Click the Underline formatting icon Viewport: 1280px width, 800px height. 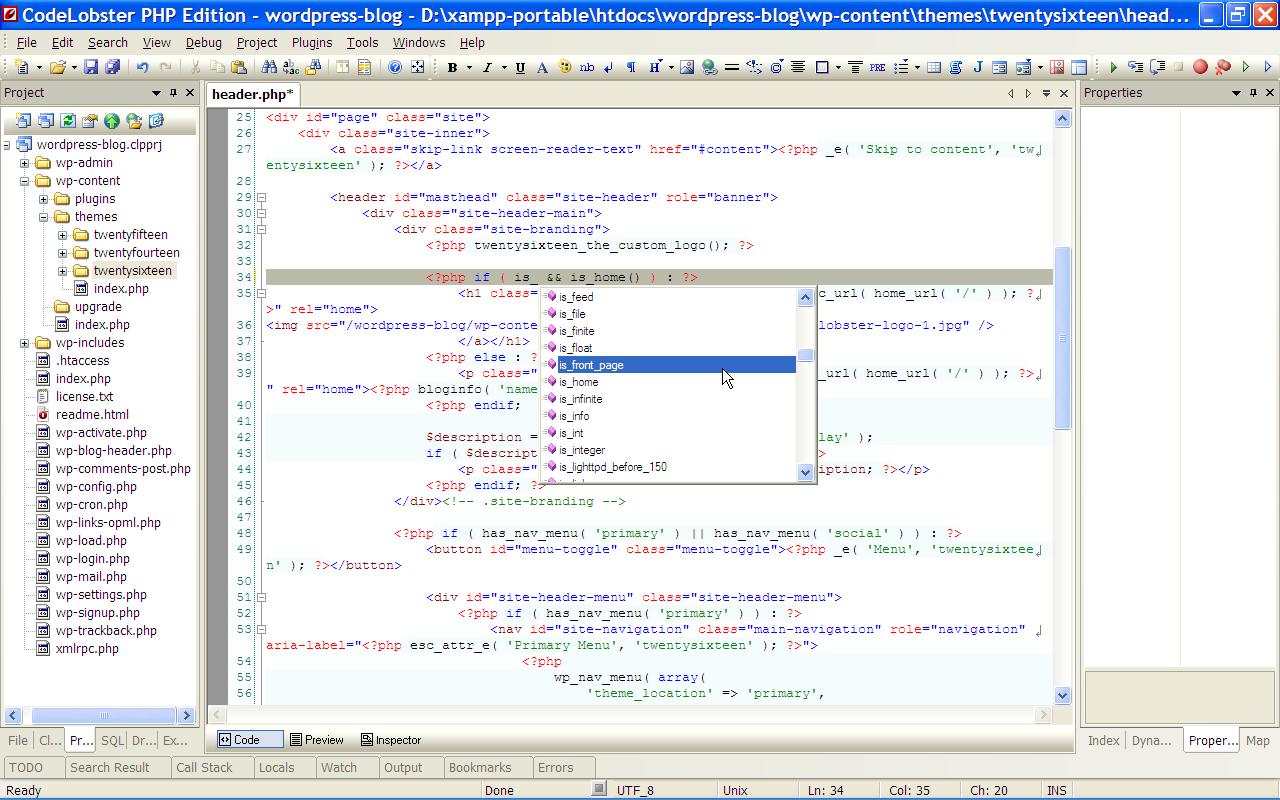[520, 67]
